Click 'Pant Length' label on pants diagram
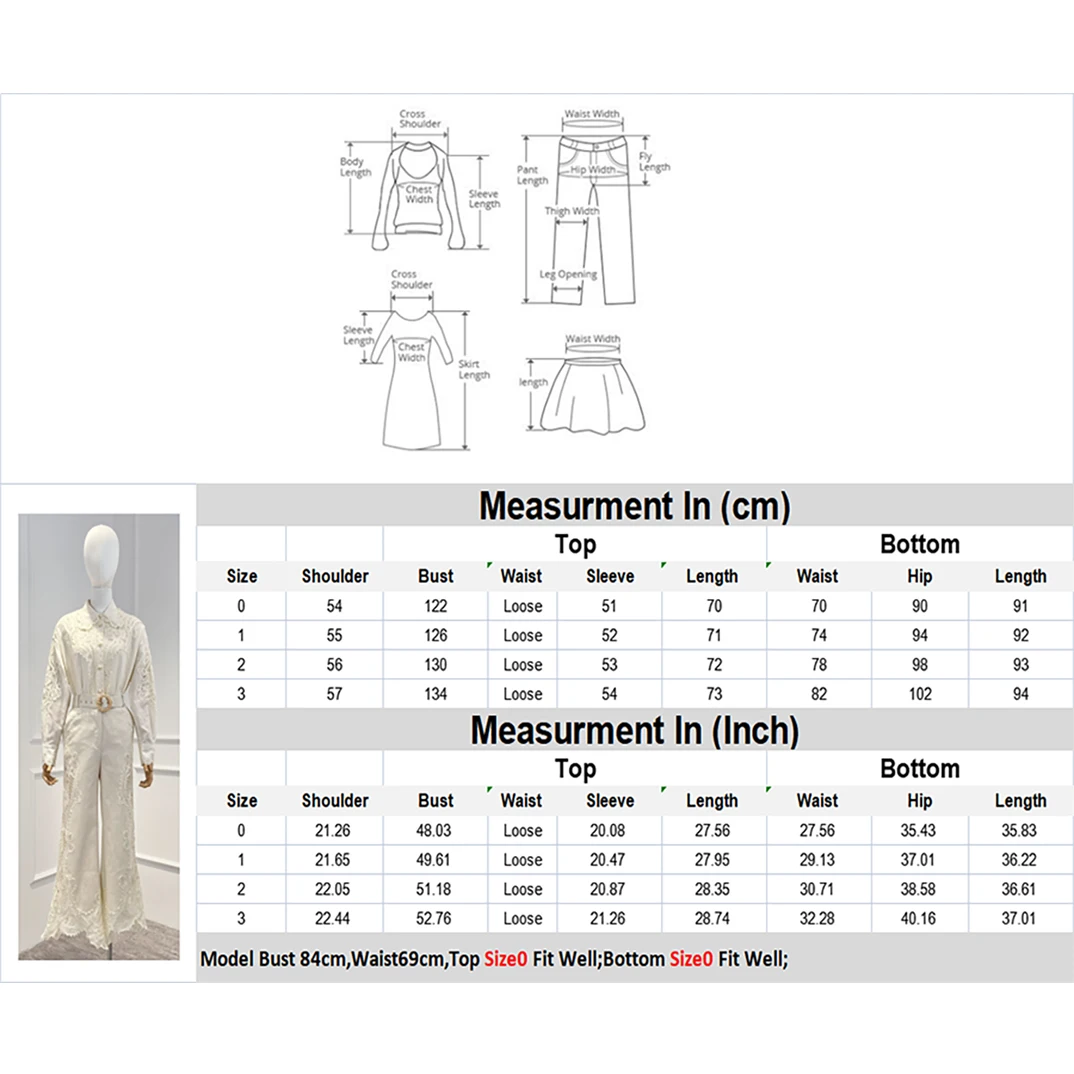This screenshot has width=1074, height=1074. 532,175
